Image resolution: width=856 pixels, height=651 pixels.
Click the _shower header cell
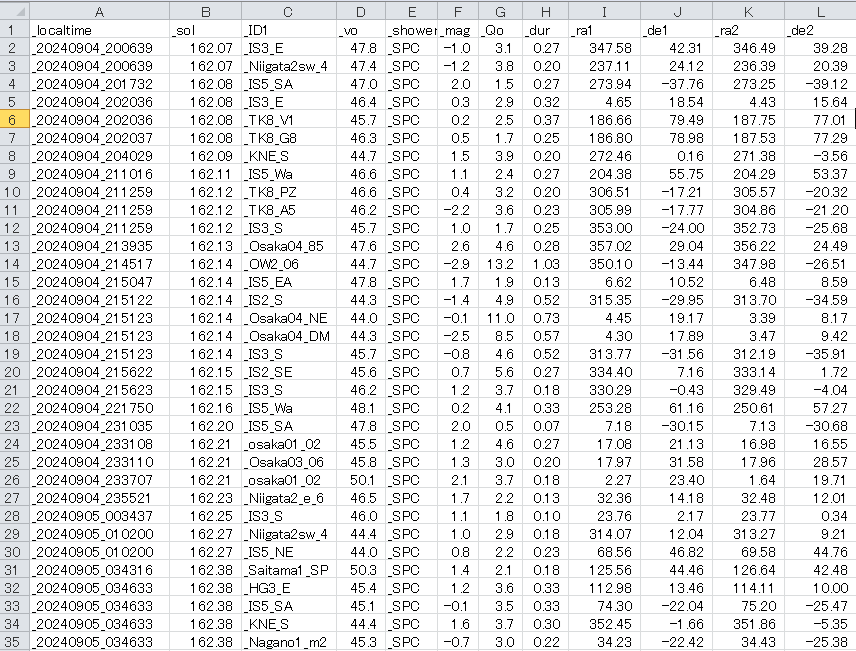412,29
